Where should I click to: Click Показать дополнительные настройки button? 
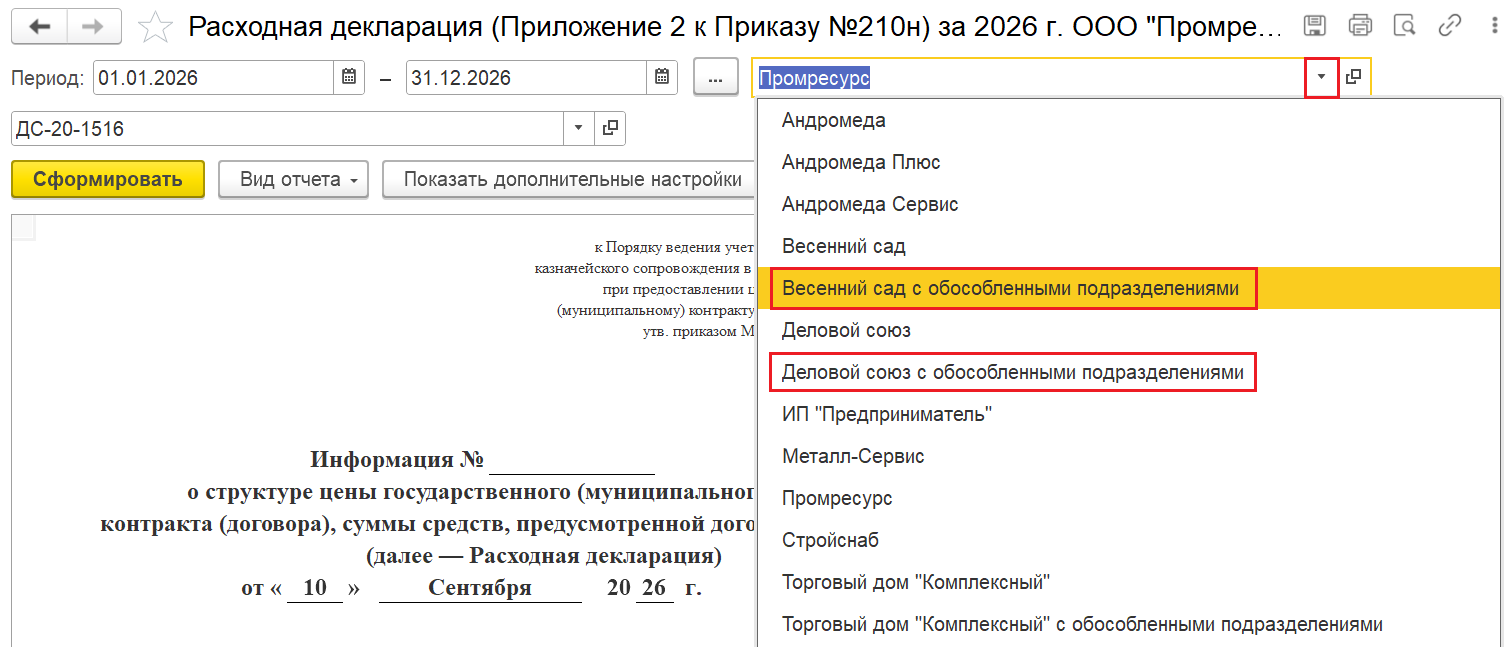[x=568, y=180]
